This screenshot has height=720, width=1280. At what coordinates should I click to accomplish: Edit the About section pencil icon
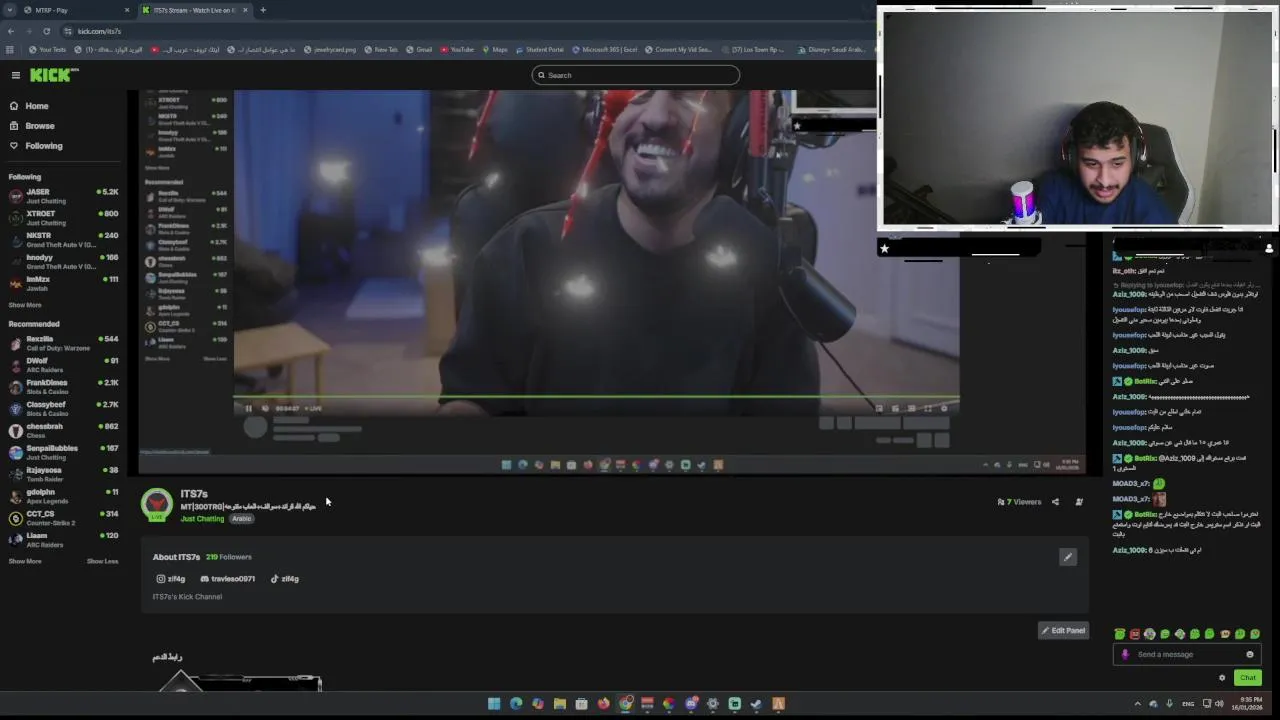pos(1068,557)
